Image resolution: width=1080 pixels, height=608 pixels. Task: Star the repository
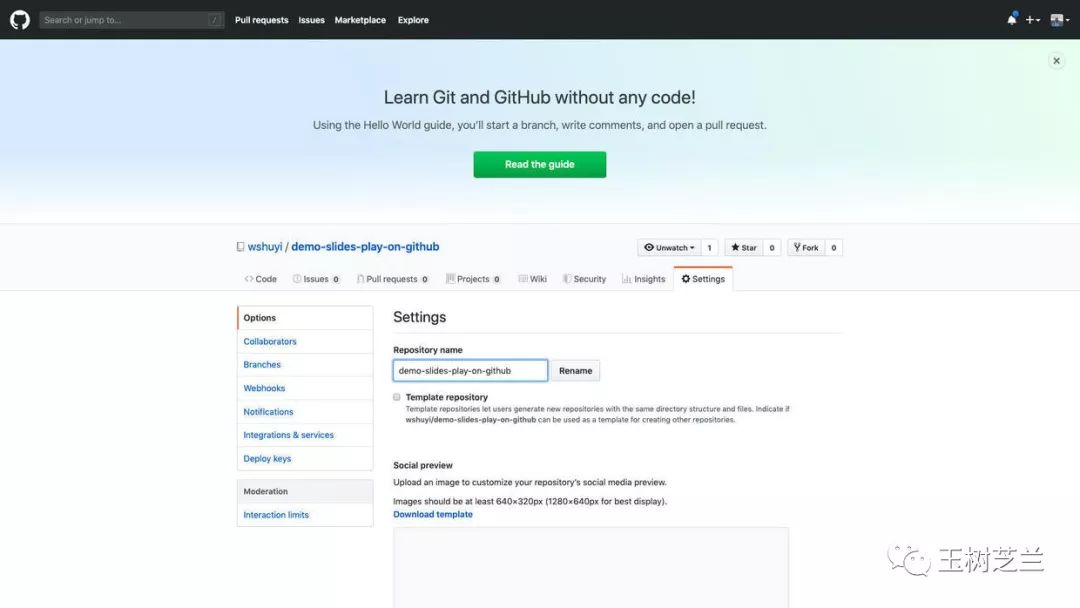pyautogui.click(x=744, y=248)
